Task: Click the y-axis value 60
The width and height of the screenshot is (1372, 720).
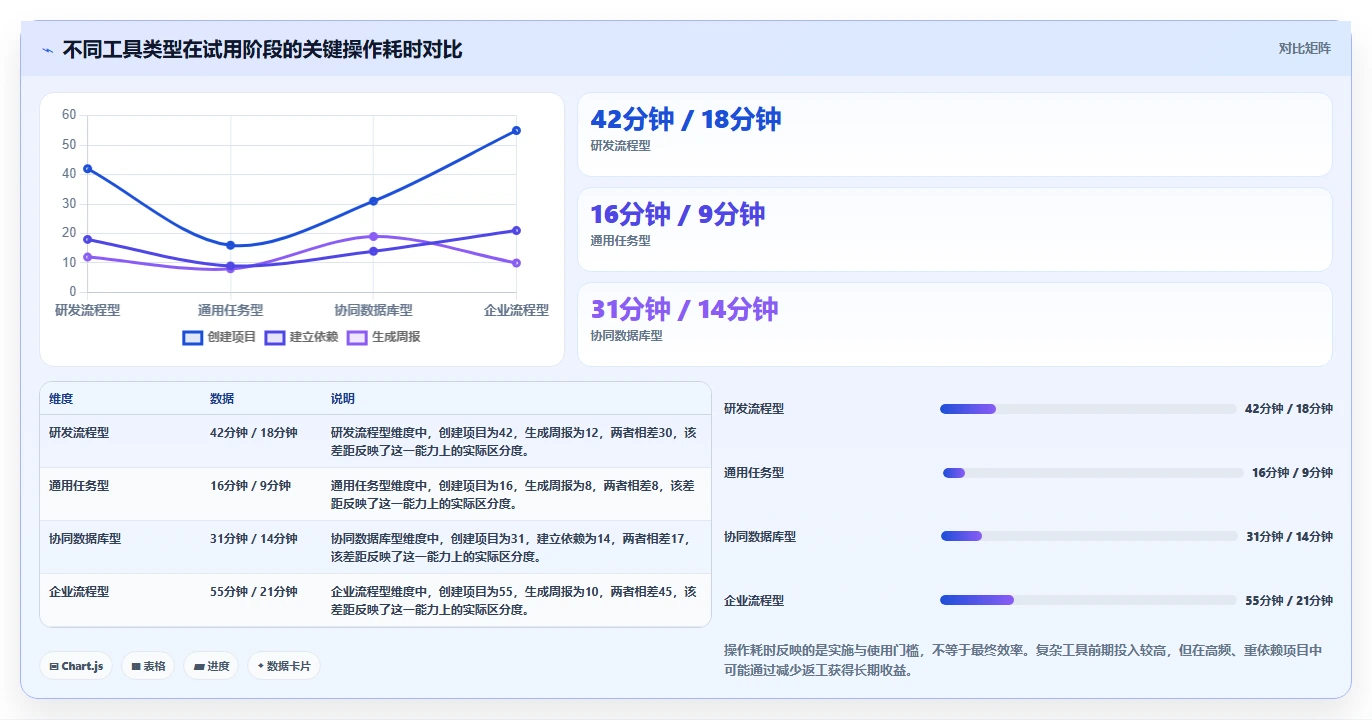Action: (x=69, y=115)
